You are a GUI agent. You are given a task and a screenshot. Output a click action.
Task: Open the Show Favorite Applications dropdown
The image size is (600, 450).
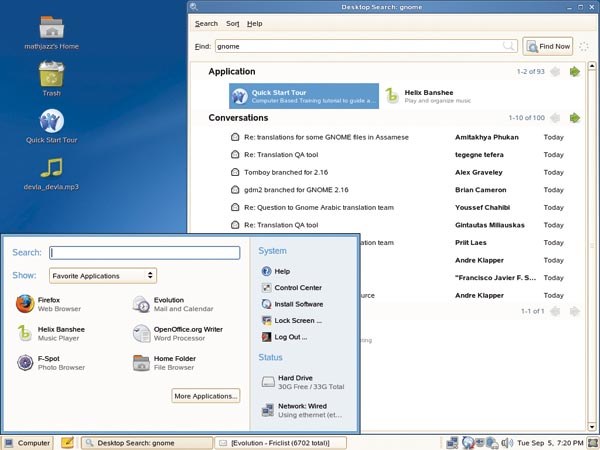(103, 276)
